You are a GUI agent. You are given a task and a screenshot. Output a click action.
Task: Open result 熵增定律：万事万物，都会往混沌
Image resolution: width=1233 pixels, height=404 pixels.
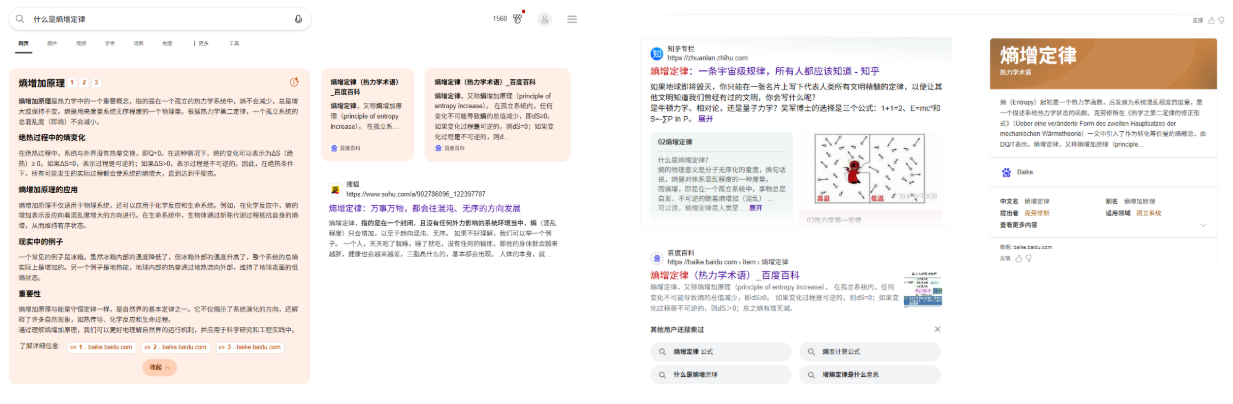click(x=424, y=209)
